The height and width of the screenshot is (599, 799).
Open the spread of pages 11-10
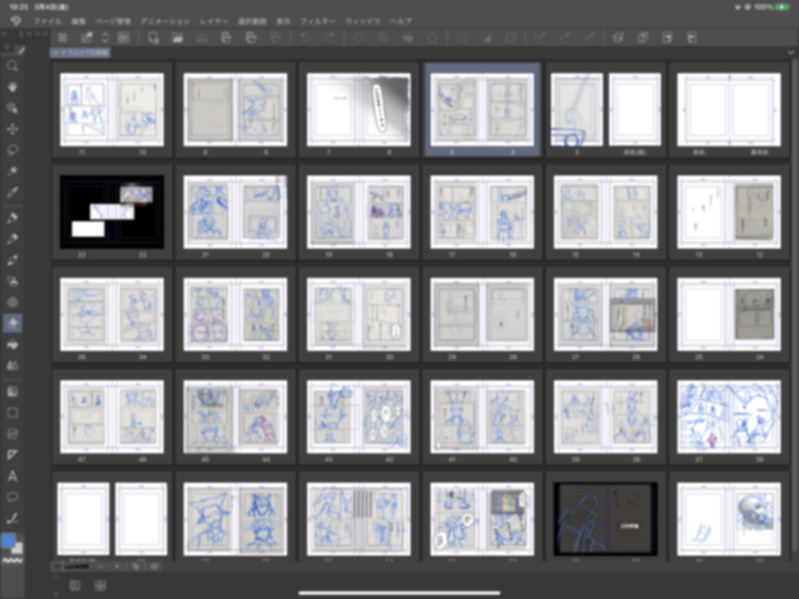[x=112, y=110]
